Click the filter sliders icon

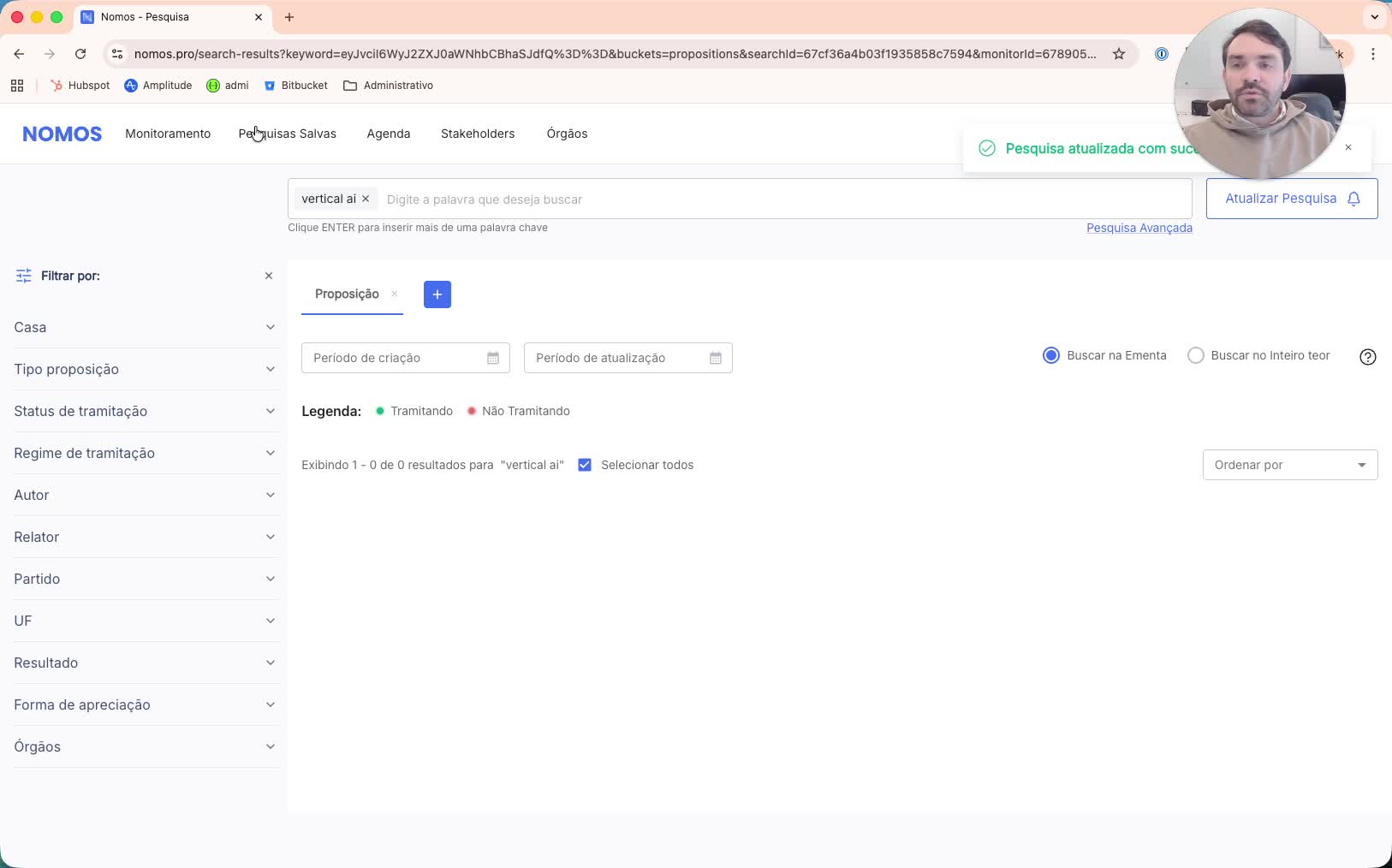tap(24, 276)
